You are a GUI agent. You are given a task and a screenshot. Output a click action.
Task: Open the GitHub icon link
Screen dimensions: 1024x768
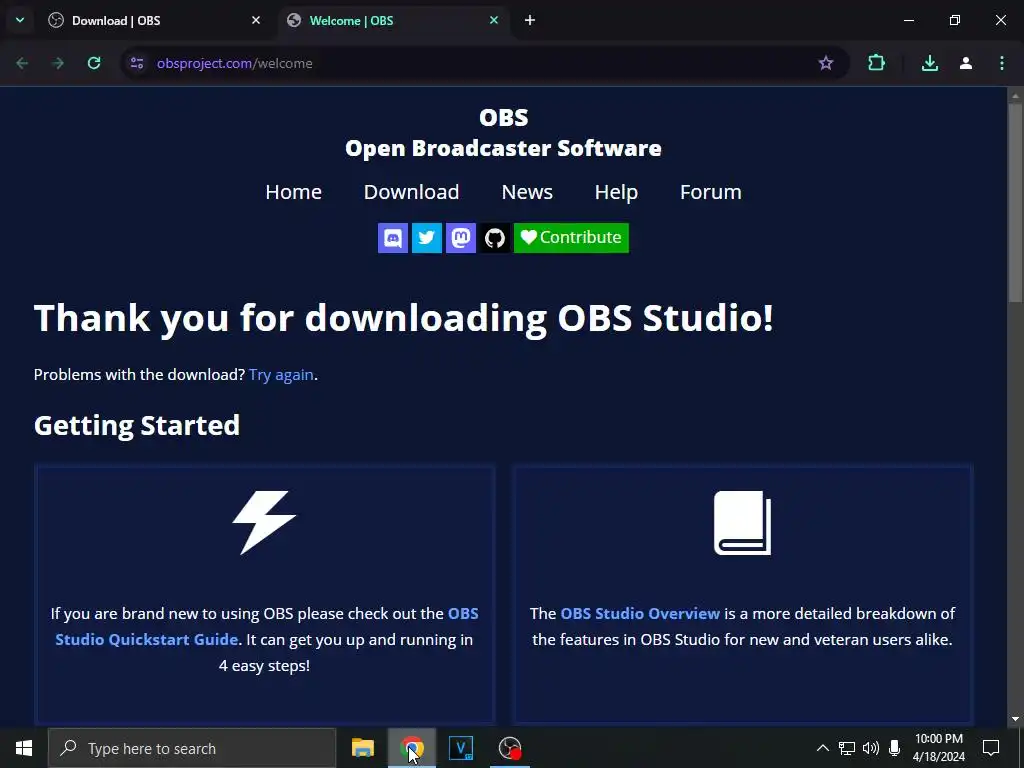coord(494,238)
